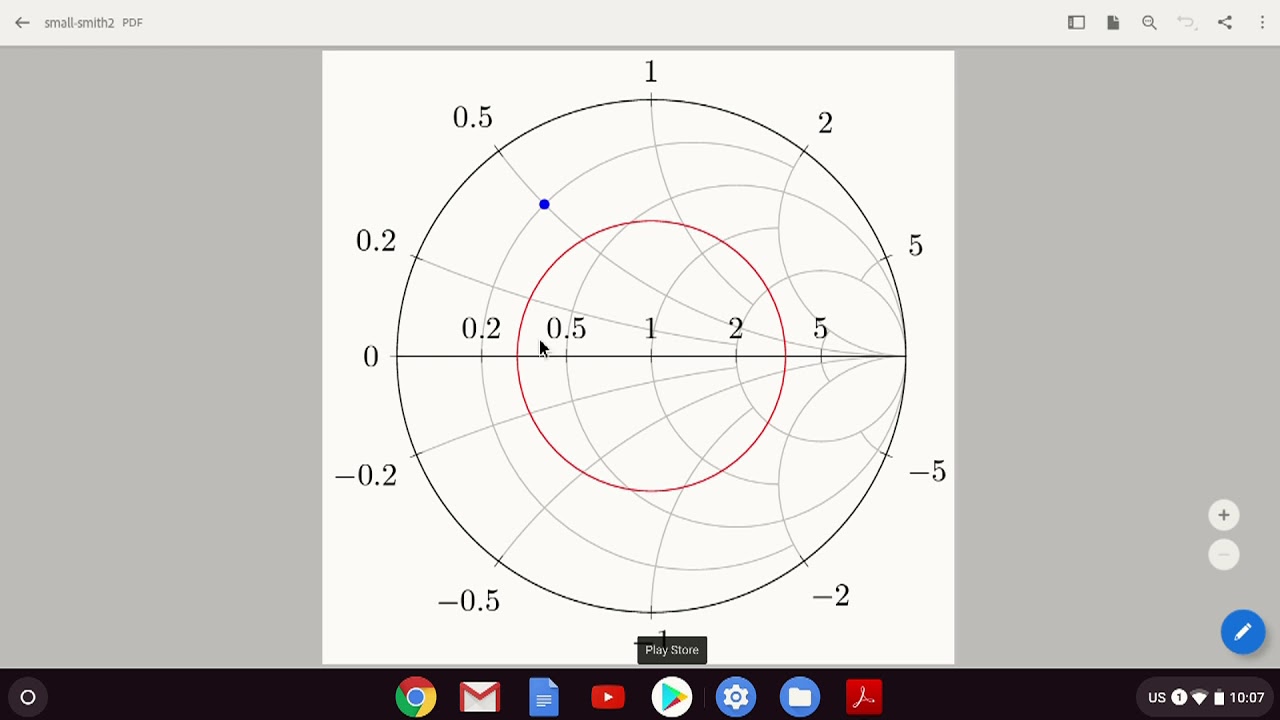The image size is (1280, 720).
Task: Share the PDF with the share icon
Action: point(1225,22)
